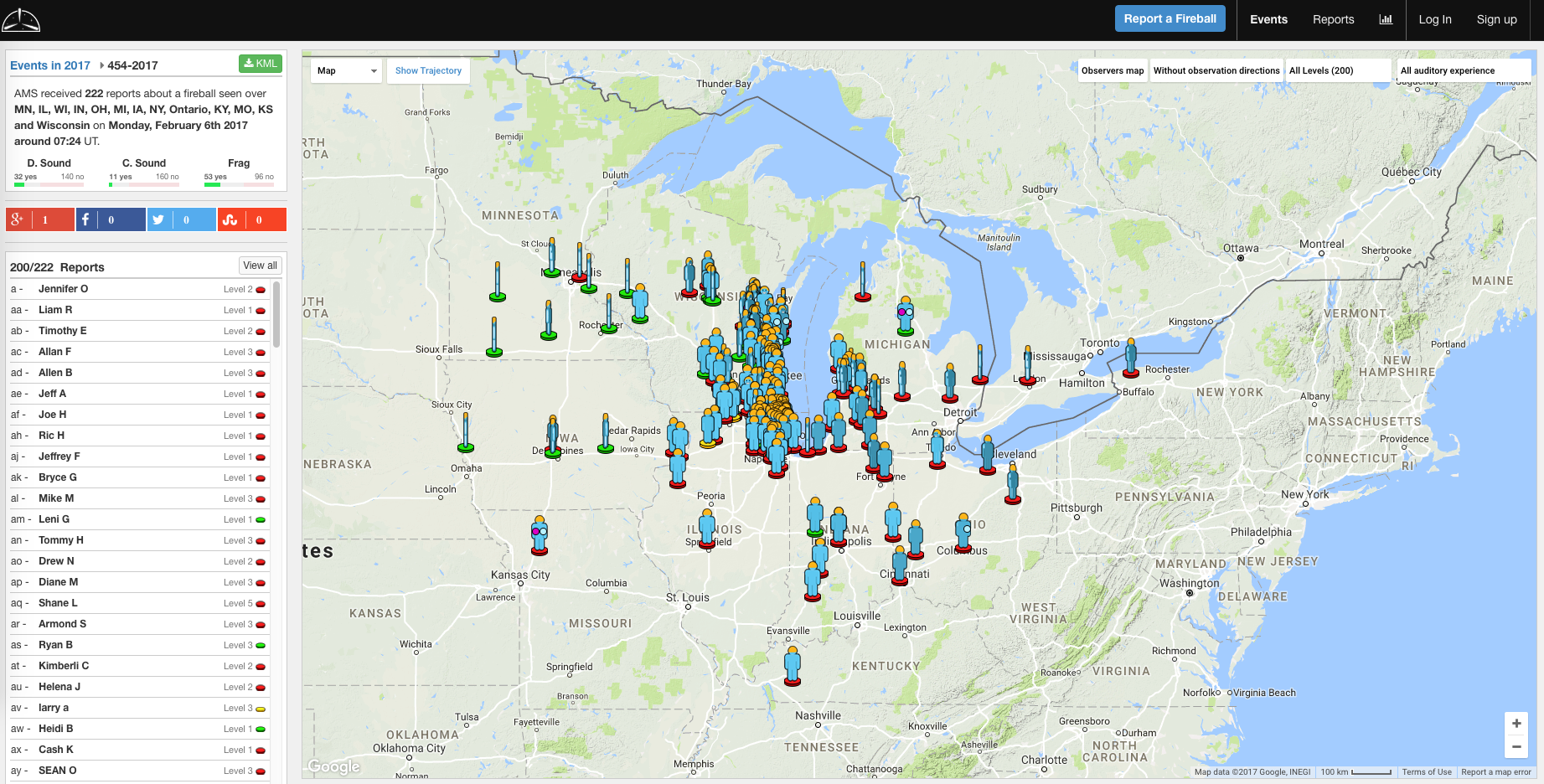The height and width of the screenshot is (784, 1544).
Task: Zoom in on the map
Action: coord(1516,724)
